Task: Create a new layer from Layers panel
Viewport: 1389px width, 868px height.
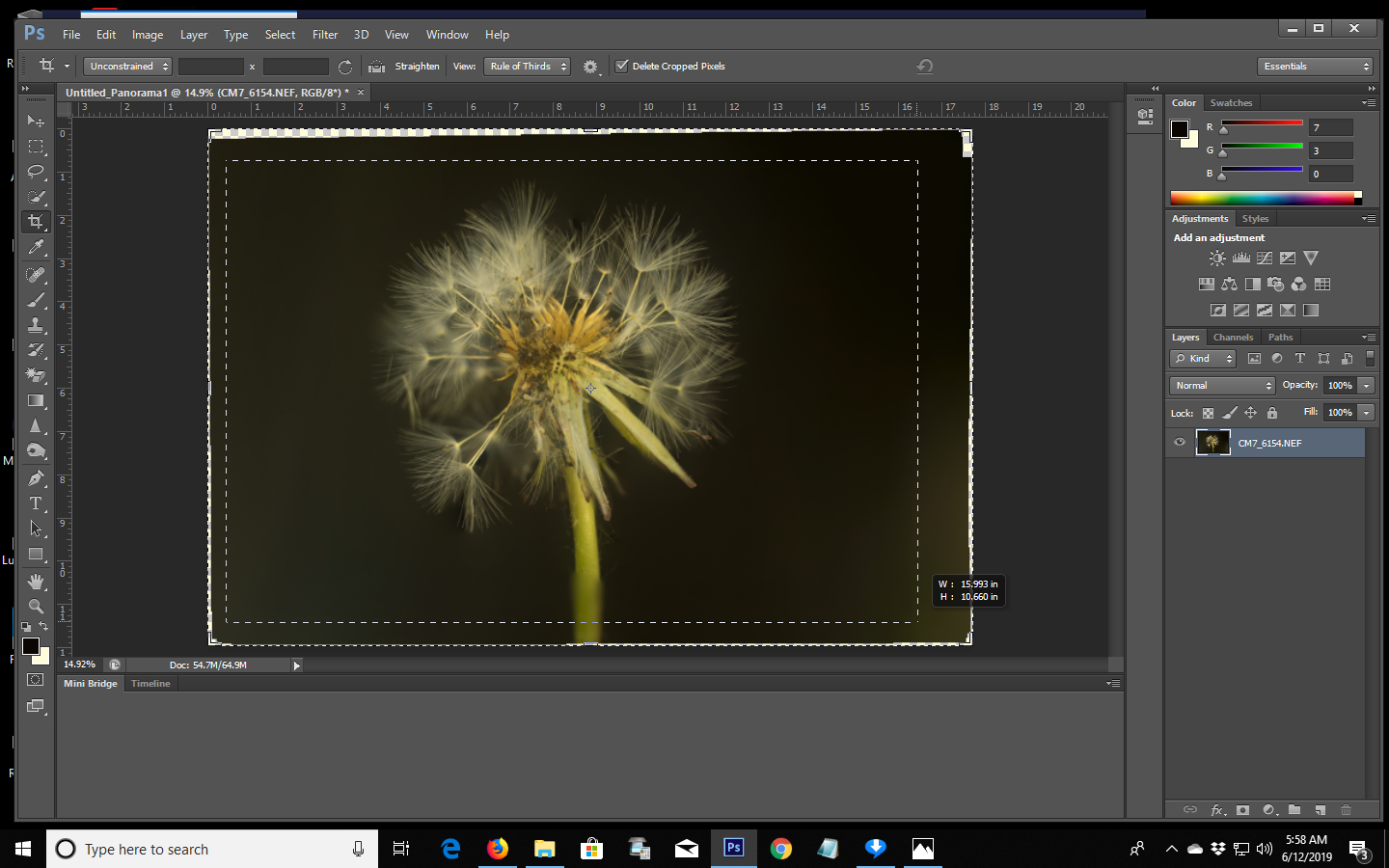Action: [1321, 810]
